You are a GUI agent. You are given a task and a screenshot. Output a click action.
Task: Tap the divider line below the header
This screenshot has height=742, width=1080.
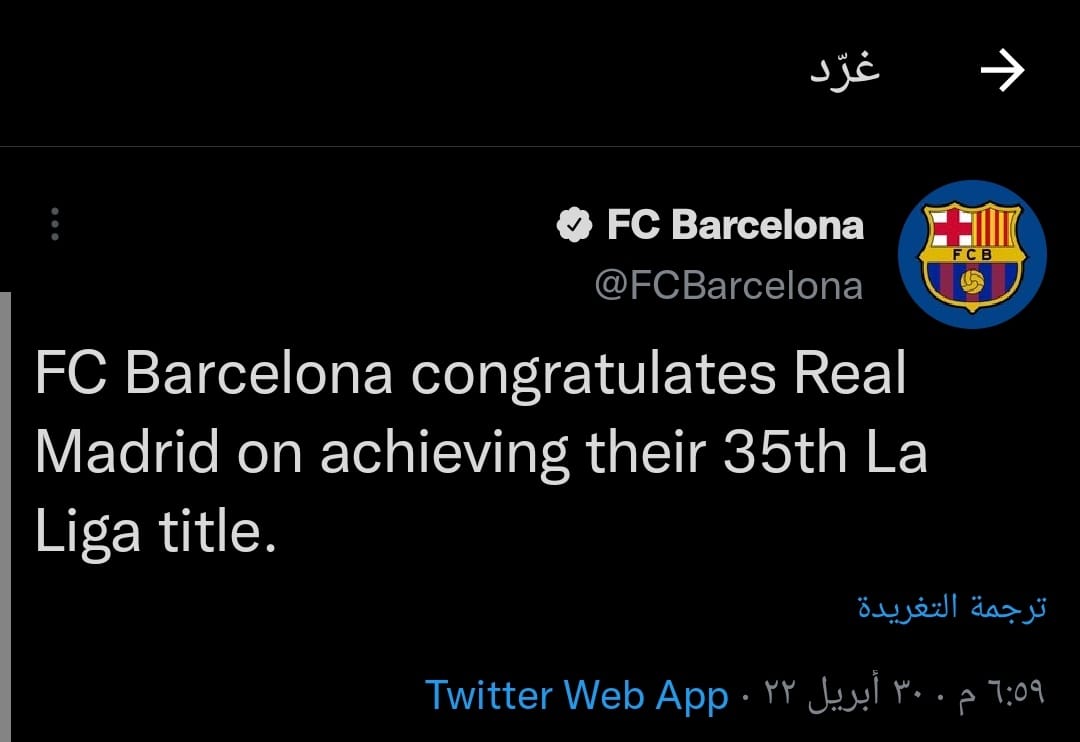(x=540, y=147)
